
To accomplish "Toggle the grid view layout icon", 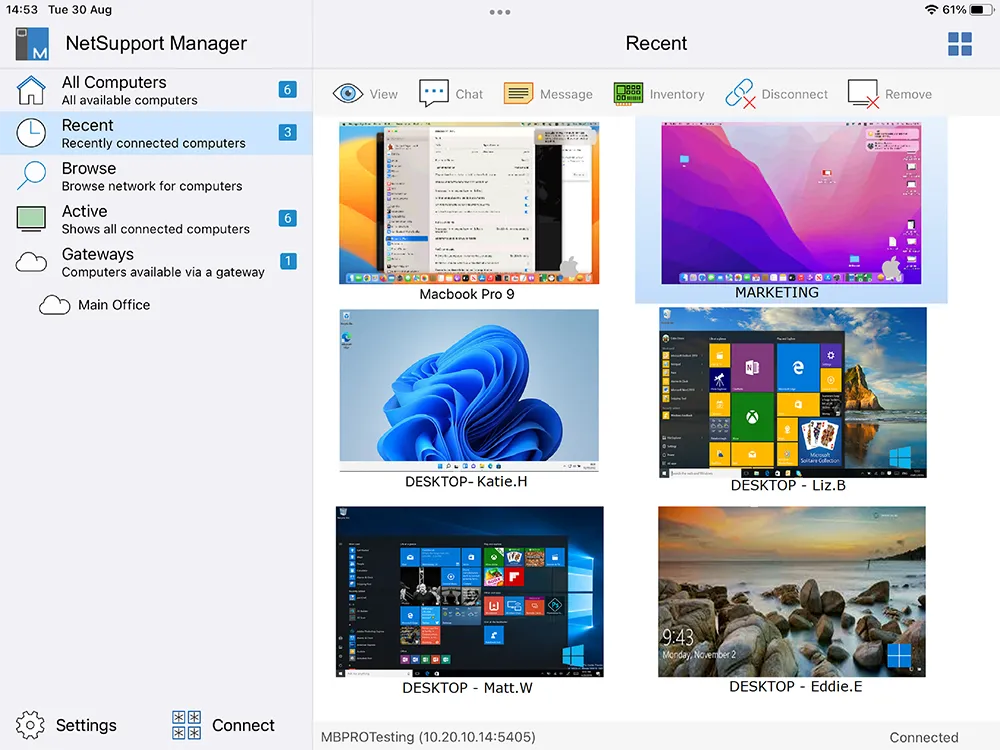I will (960, 44).
